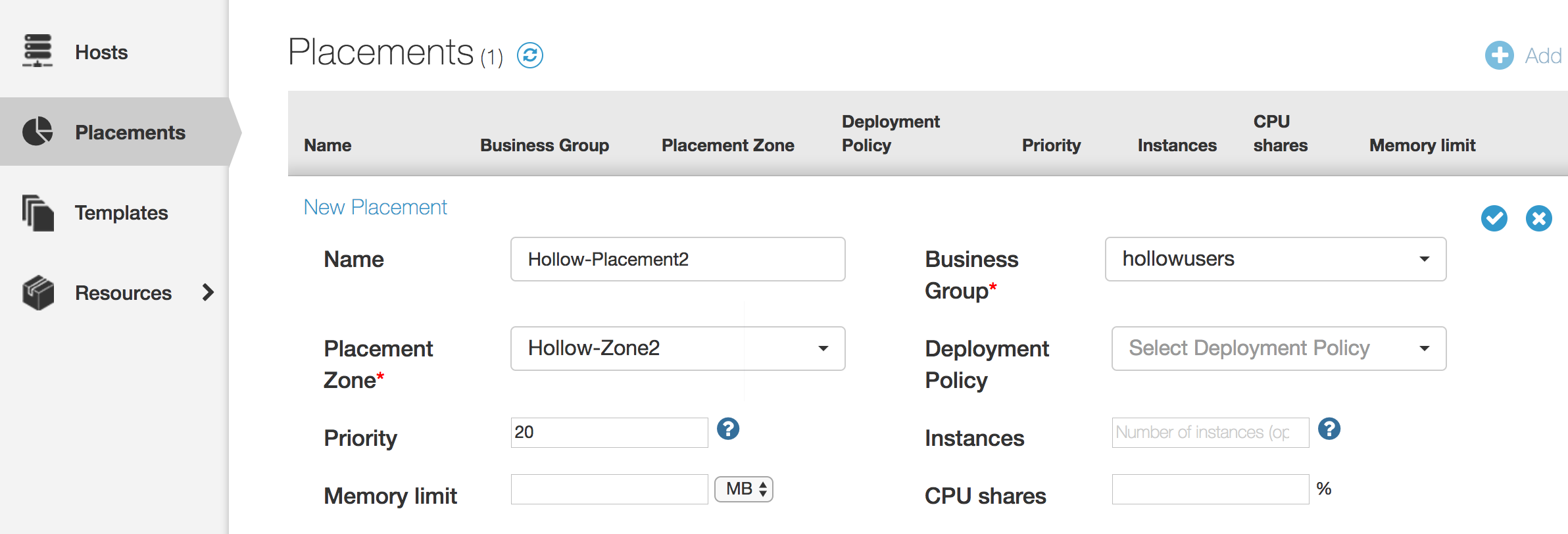
Task: Cancel new placement with X icon
Action: coord(1538,218)
